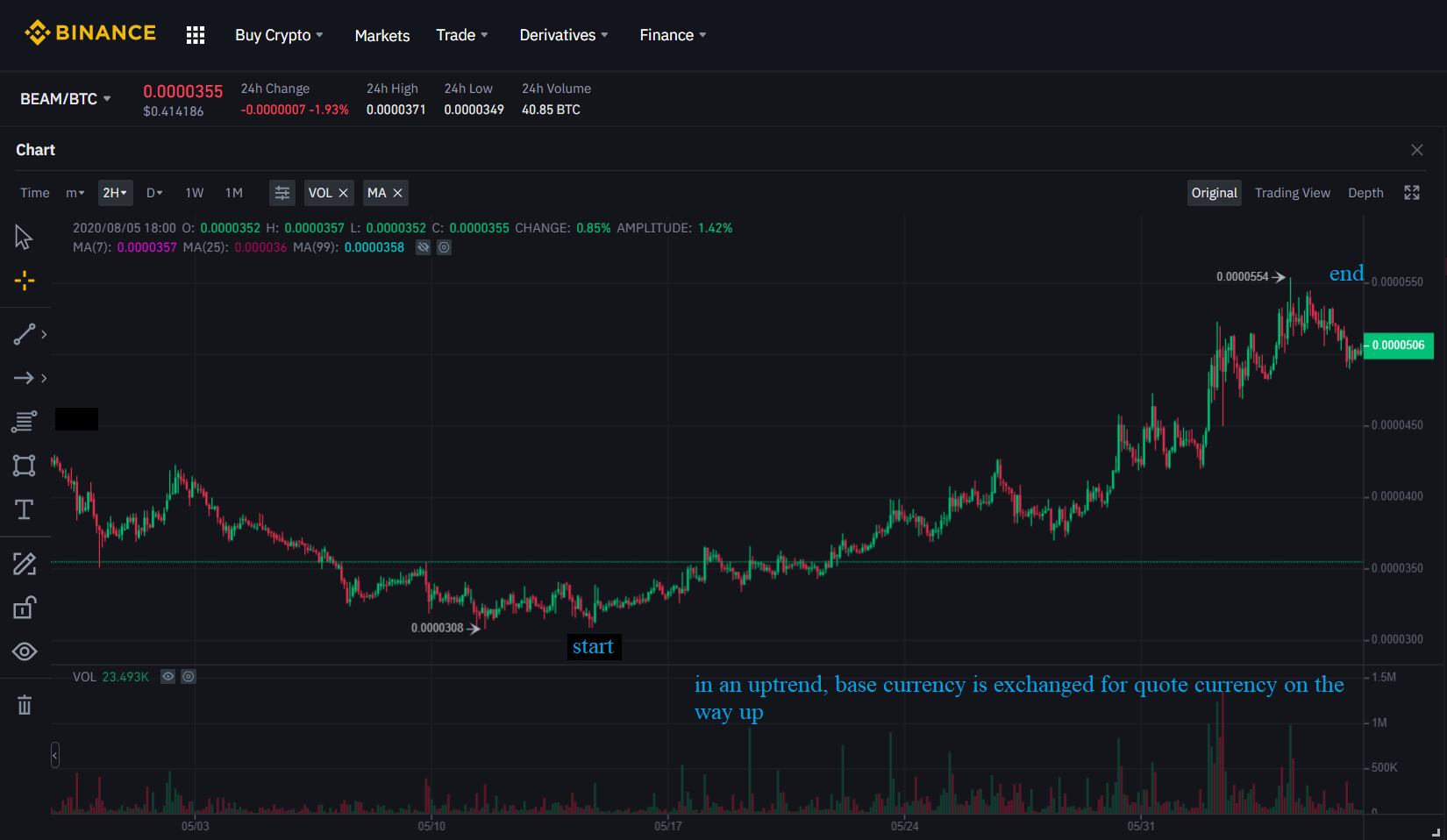
Task: Click the Chart panel title
Action: 36,150
